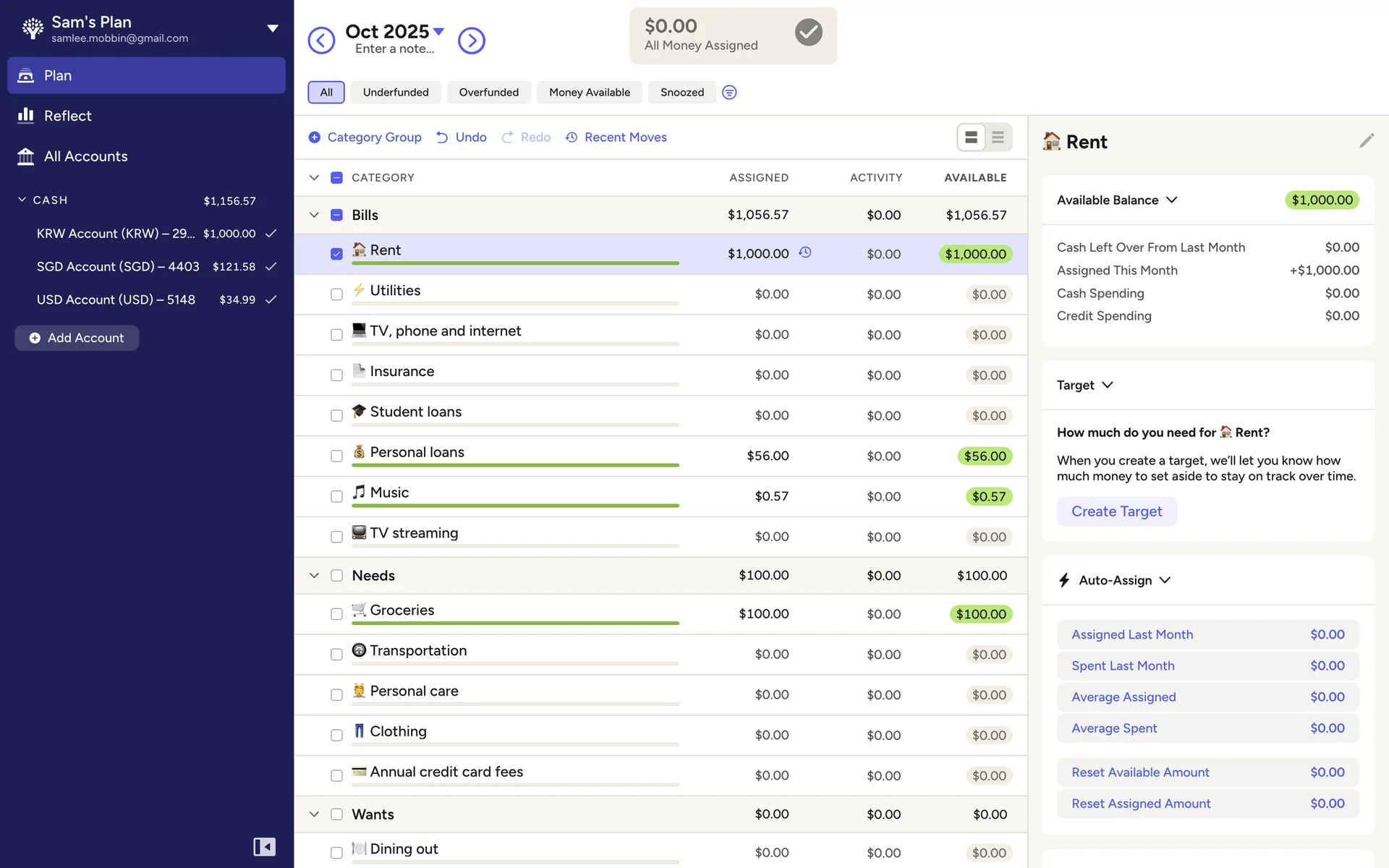Click Personal loans green progress bar
The width and height of the screenshot is (1389, 868).
(515, 465)
